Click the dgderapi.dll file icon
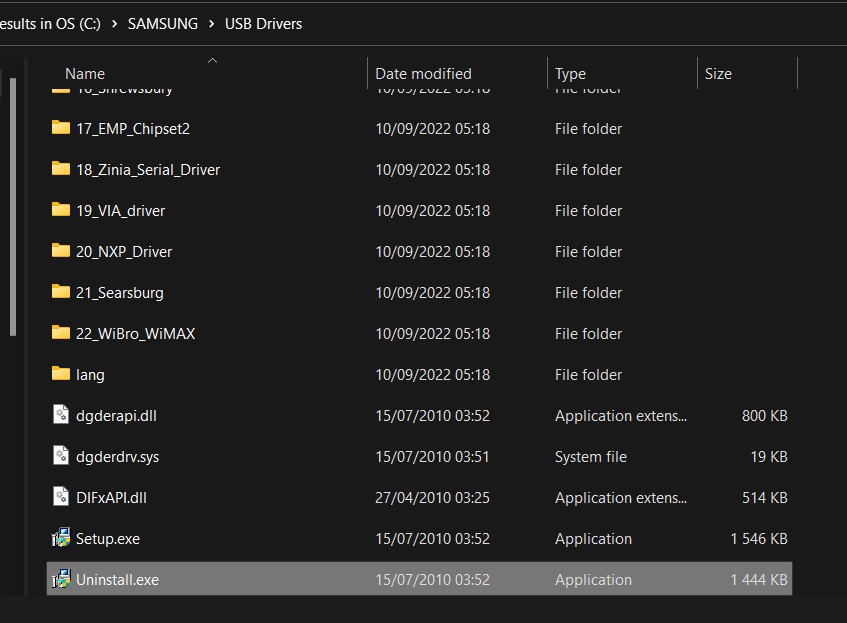847x623 pixels. (x=60, y=415)
